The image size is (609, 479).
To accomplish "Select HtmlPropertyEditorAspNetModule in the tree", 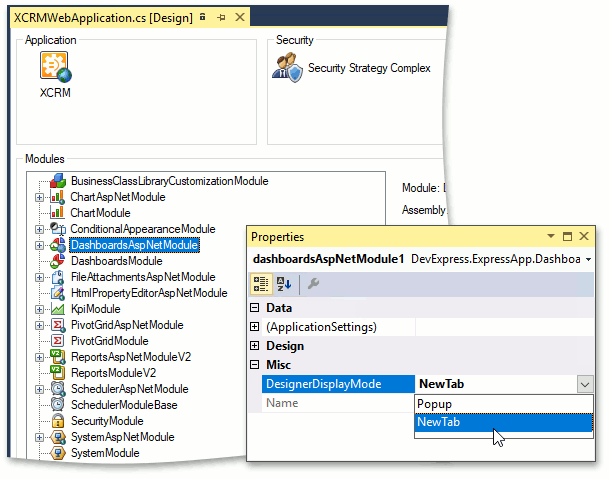I will pyautogui.click(x=149, y=293).
